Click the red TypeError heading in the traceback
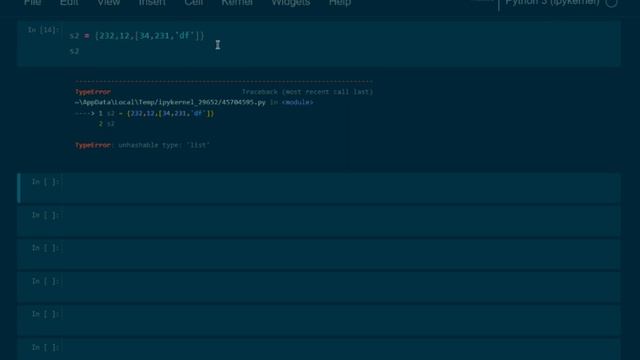This screenshot has width=640, height=360. point(93,92)
